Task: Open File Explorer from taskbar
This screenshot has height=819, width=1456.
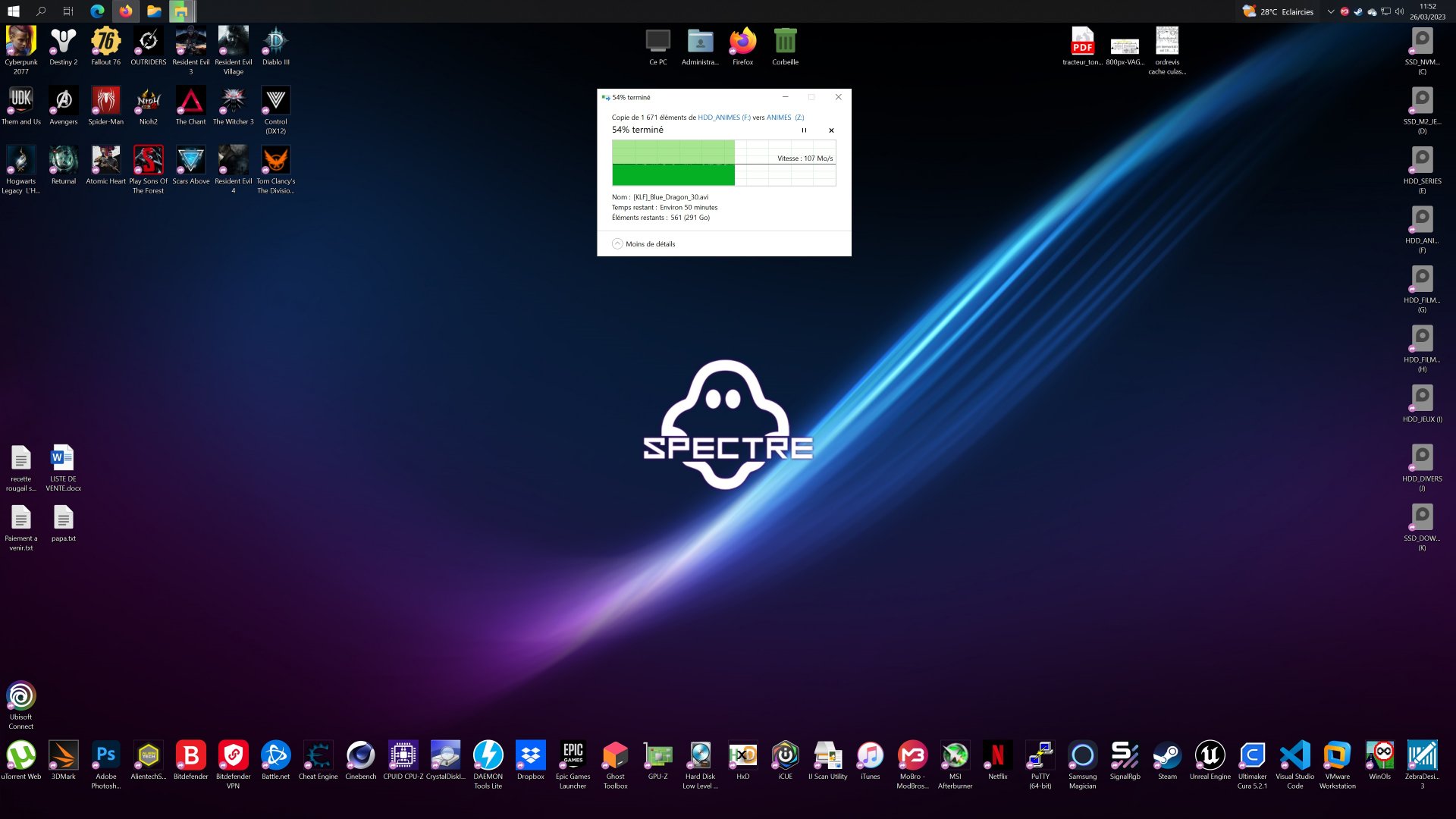Action: click(x=154, y=11)
